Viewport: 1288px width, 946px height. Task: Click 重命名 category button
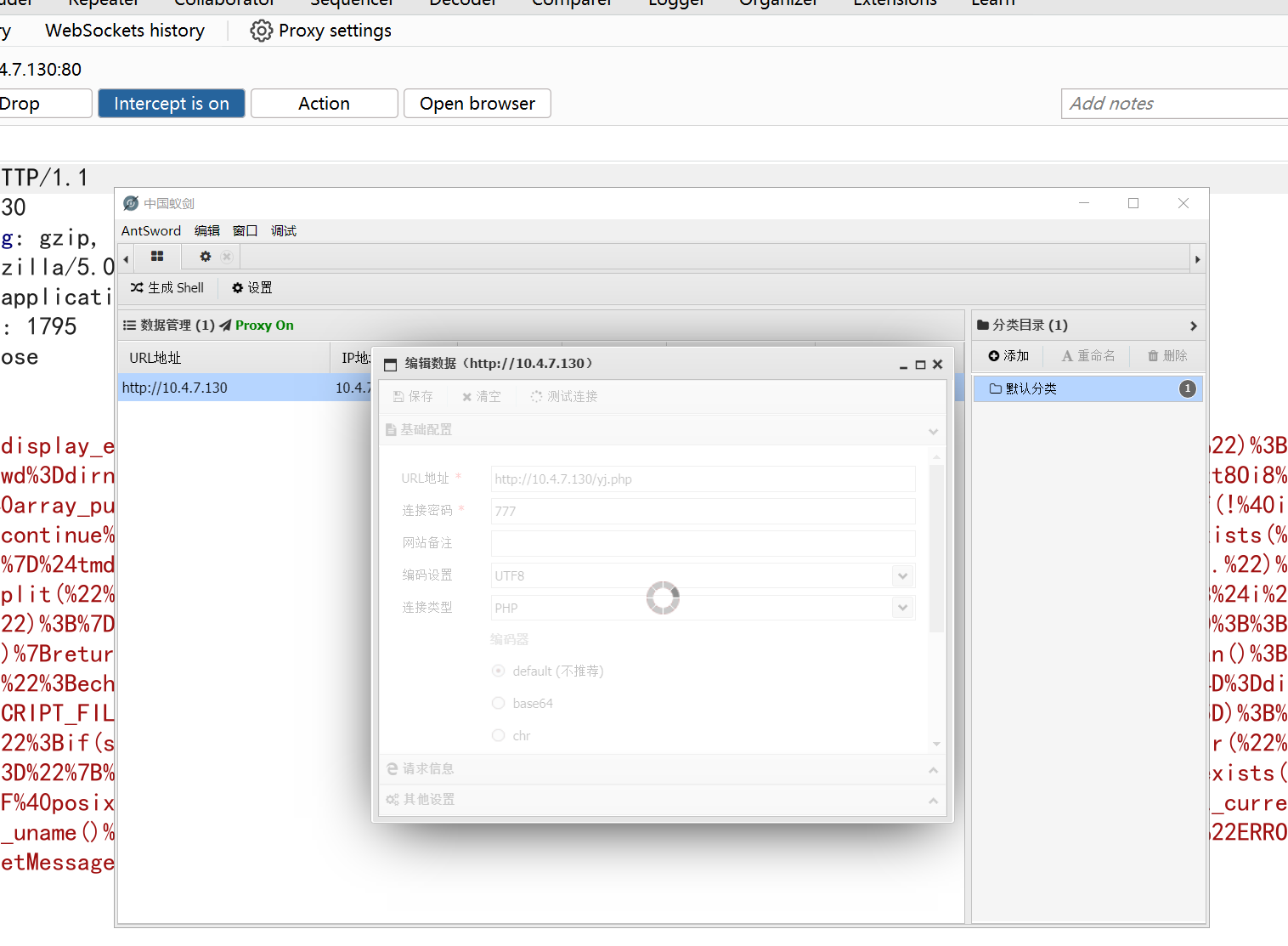1088,356
